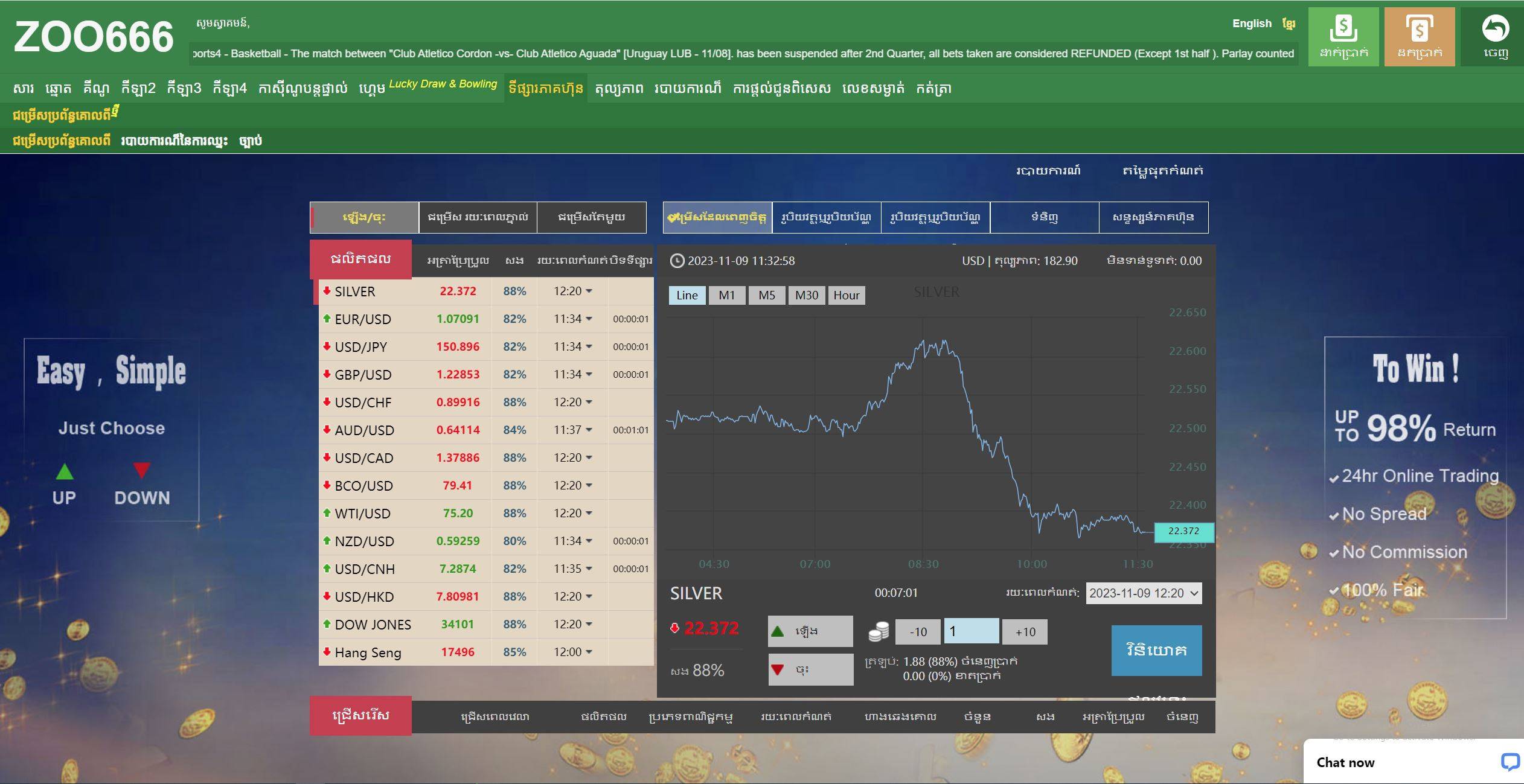
Task: Click the green up arrow beside EUR/USD
Action: (327, 319)
